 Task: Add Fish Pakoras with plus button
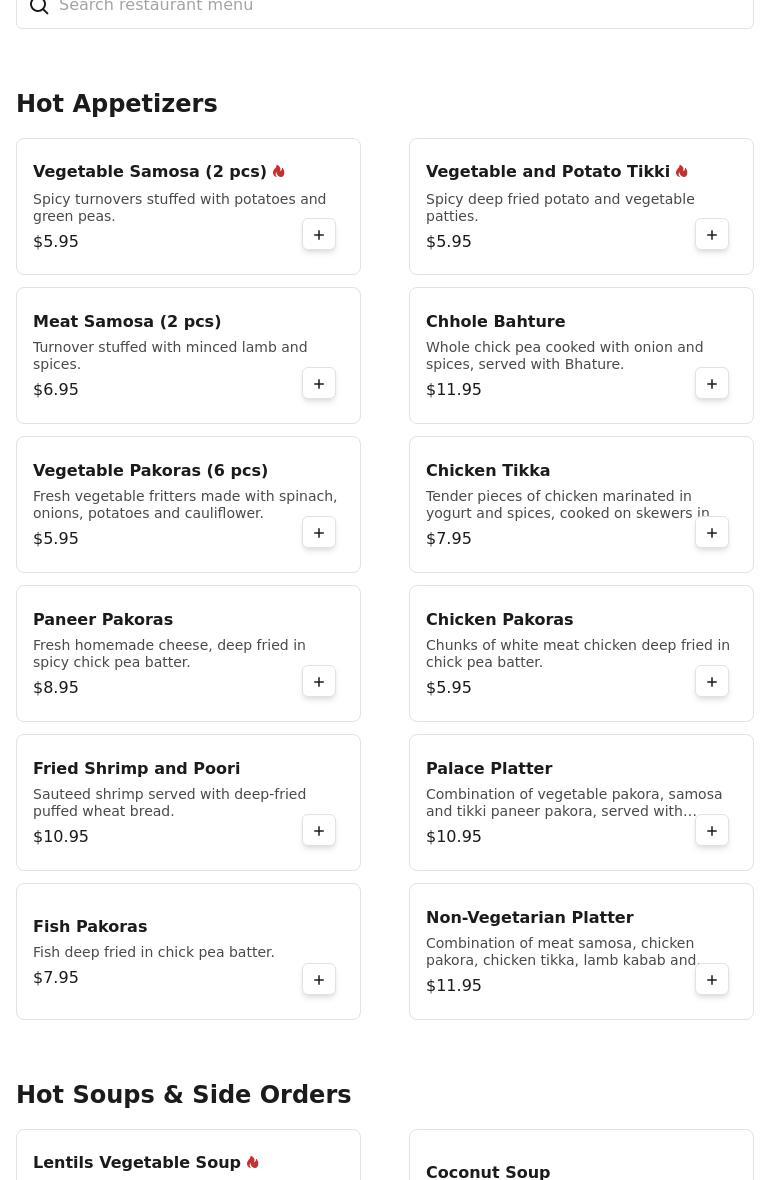click(319, 980)
